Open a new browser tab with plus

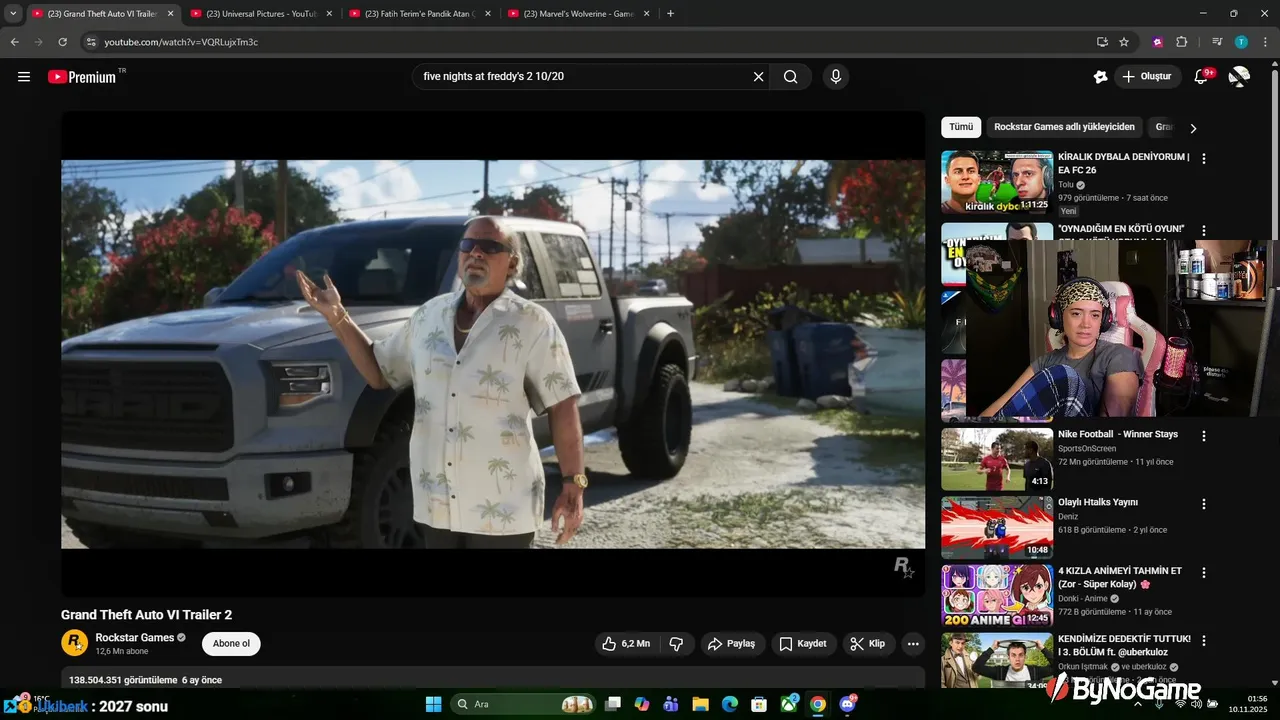click(x=670, y=14)
